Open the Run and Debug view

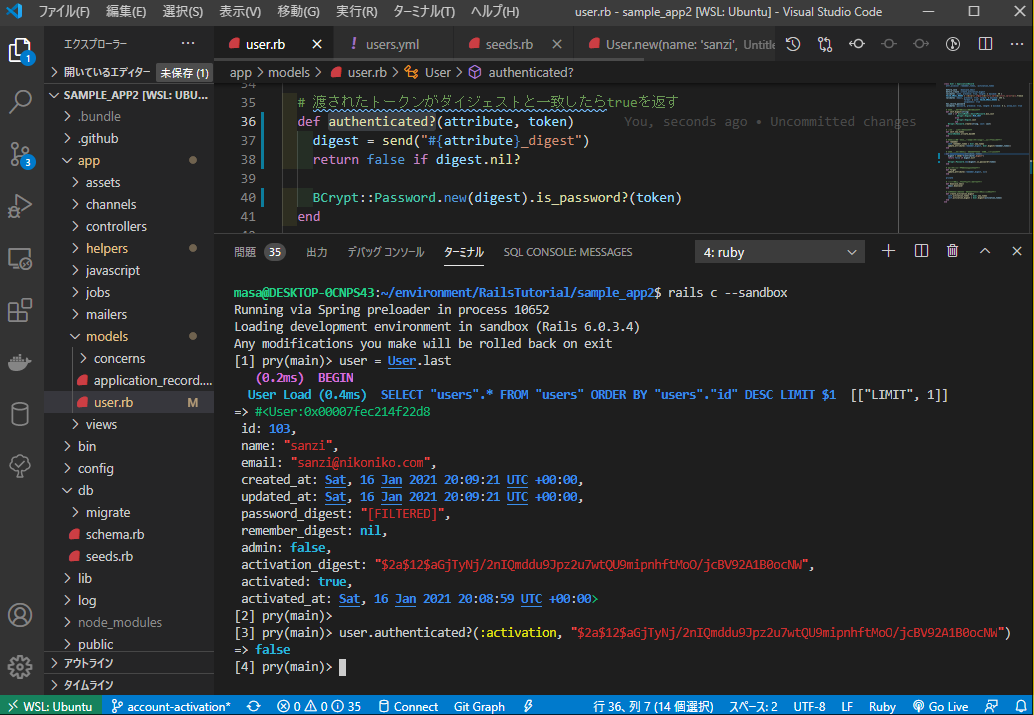21,206
